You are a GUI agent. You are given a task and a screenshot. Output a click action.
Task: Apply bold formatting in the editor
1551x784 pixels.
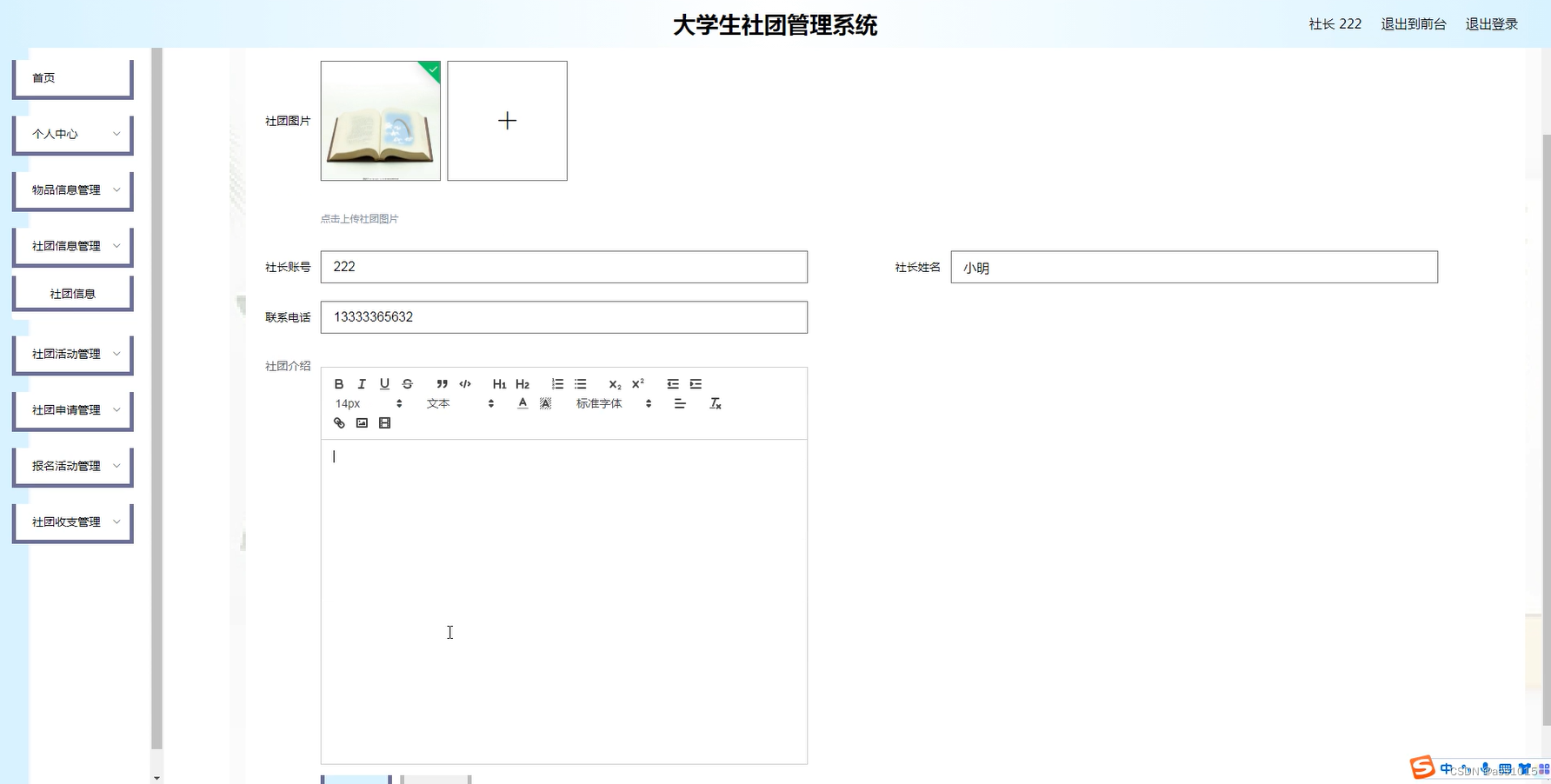tap(339, 383)
